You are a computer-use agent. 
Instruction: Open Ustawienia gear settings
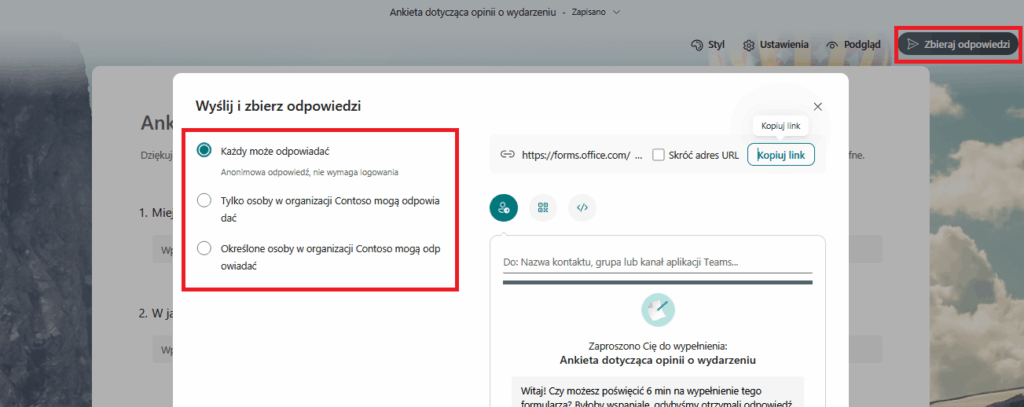click(x=775, y=45)
